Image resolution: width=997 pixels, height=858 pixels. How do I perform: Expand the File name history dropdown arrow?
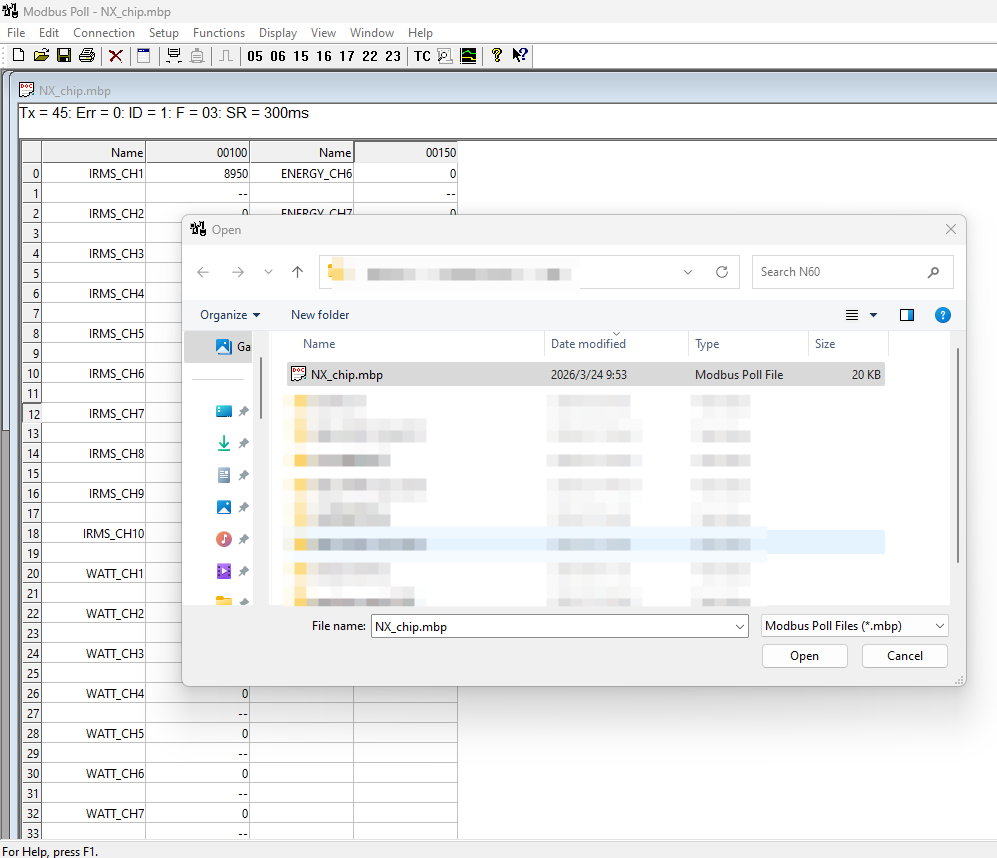pyautogui.click(x=739, y=626)
